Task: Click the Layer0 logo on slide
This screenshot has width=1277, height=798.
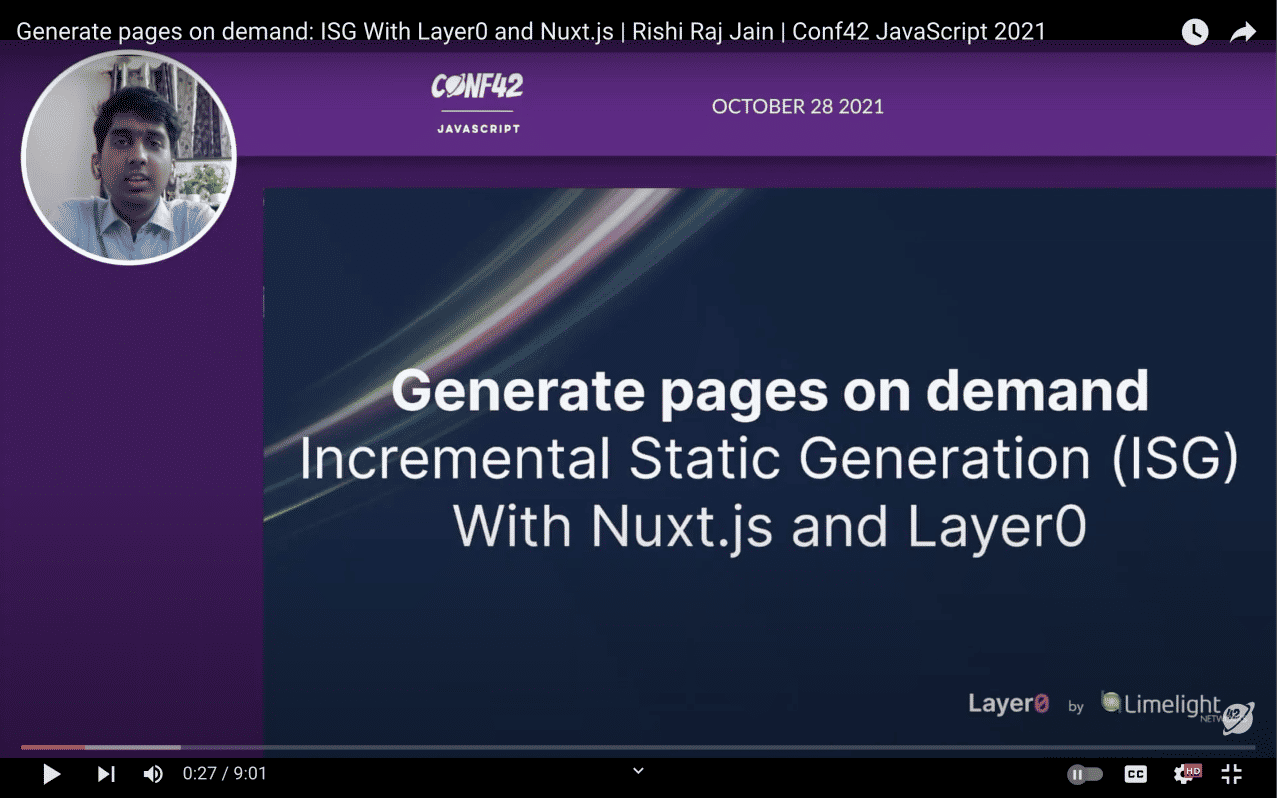Action: point(1008,704)
